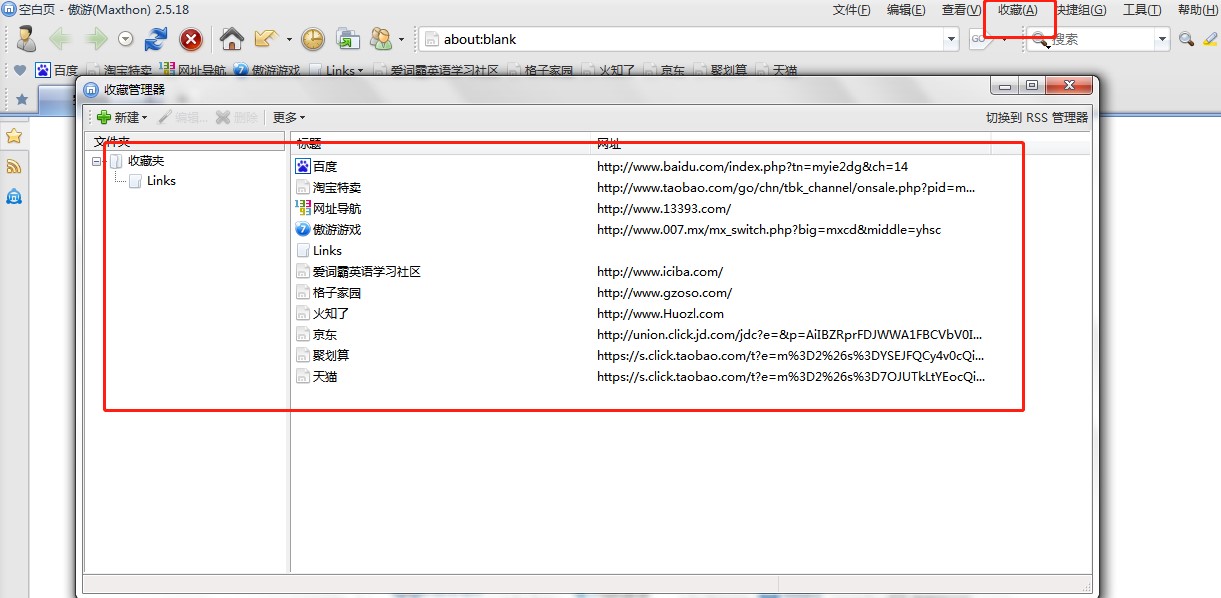Open the 查看(V) menu

[x=961, y=10]
